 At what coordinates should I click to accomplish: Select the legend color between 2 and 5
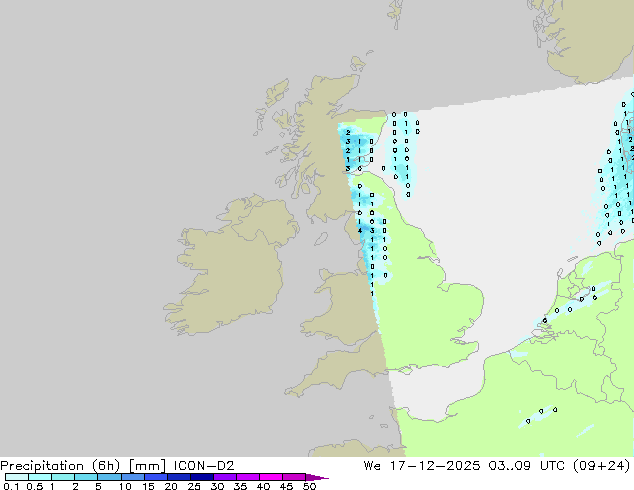(87, 477)
